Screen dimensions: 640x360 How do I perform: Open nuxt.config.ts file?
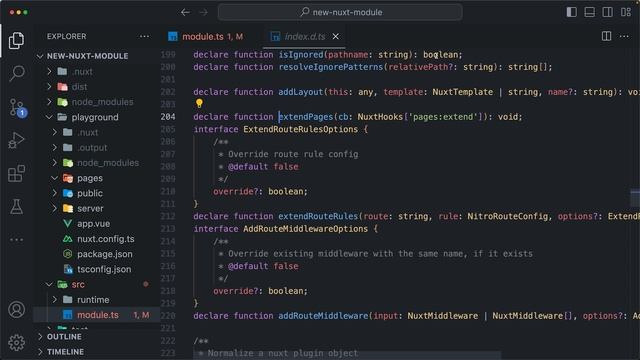[x=106, y=239]
